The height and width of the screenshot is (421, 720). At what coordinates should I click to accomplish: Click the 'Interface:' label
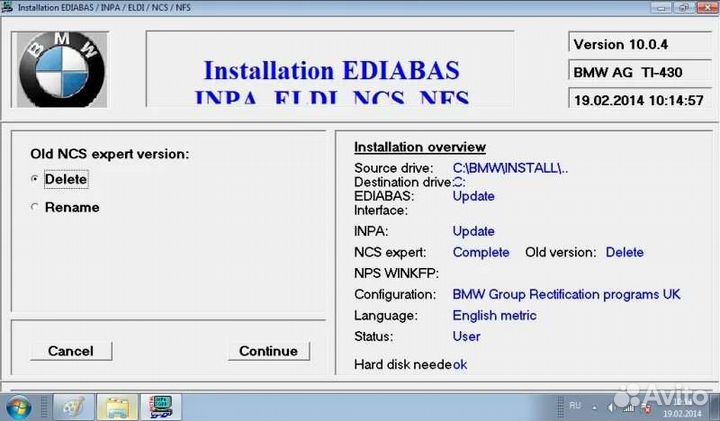point(381,210)
